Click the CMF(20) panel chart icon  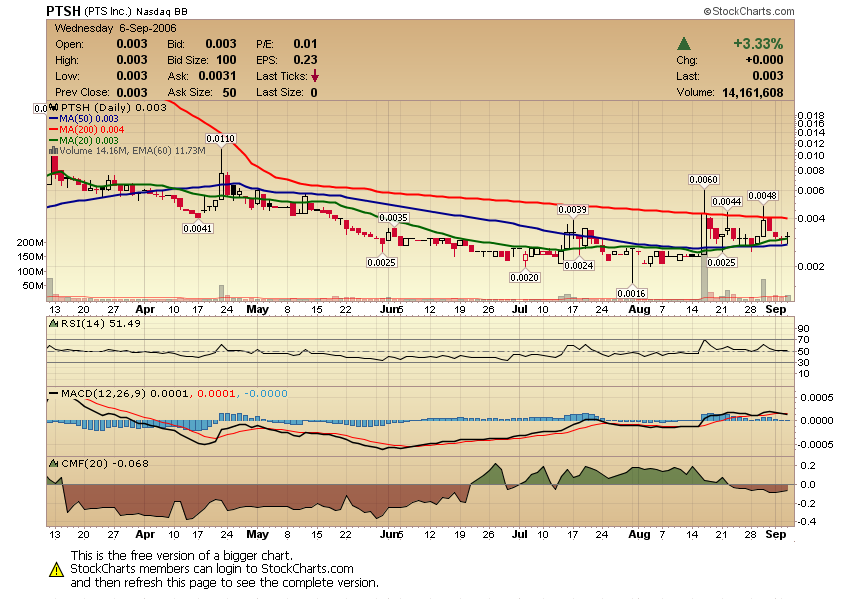point(53,463)
